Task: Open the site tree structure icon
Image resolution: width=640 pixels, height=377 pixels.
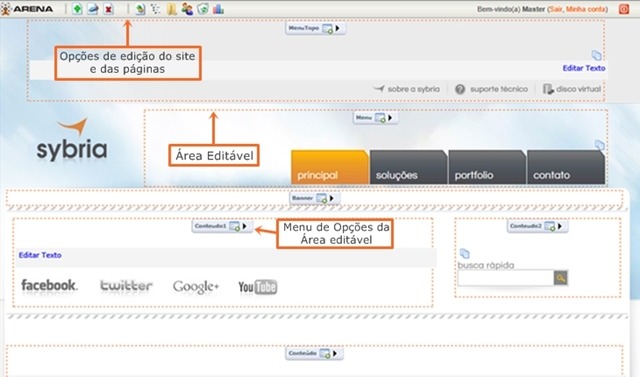Action: click(156, 9)
